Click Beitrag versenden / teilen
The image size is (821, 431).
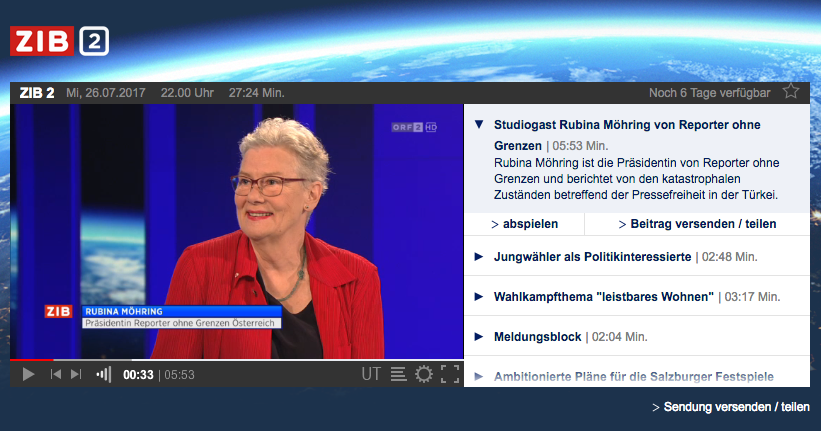click(x=697, y=224)
